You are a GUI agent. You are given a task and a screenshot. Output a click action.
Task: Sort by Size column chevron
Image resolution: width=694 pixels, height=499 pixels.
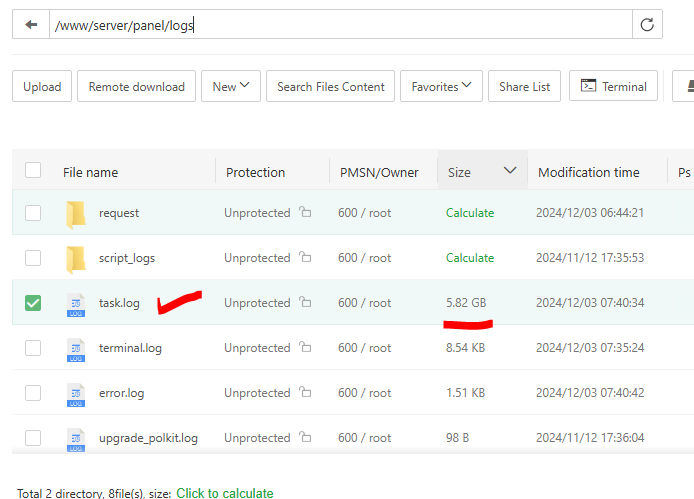pyautogui.click(x=510, y=170)
